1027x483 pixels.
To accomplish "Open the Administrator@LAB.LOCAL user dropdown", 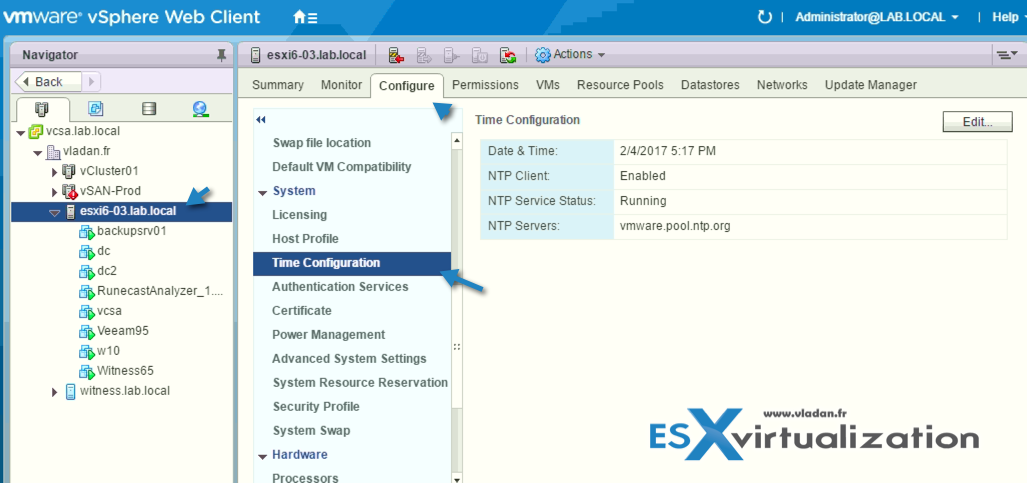I will click(x=876, y=17).
